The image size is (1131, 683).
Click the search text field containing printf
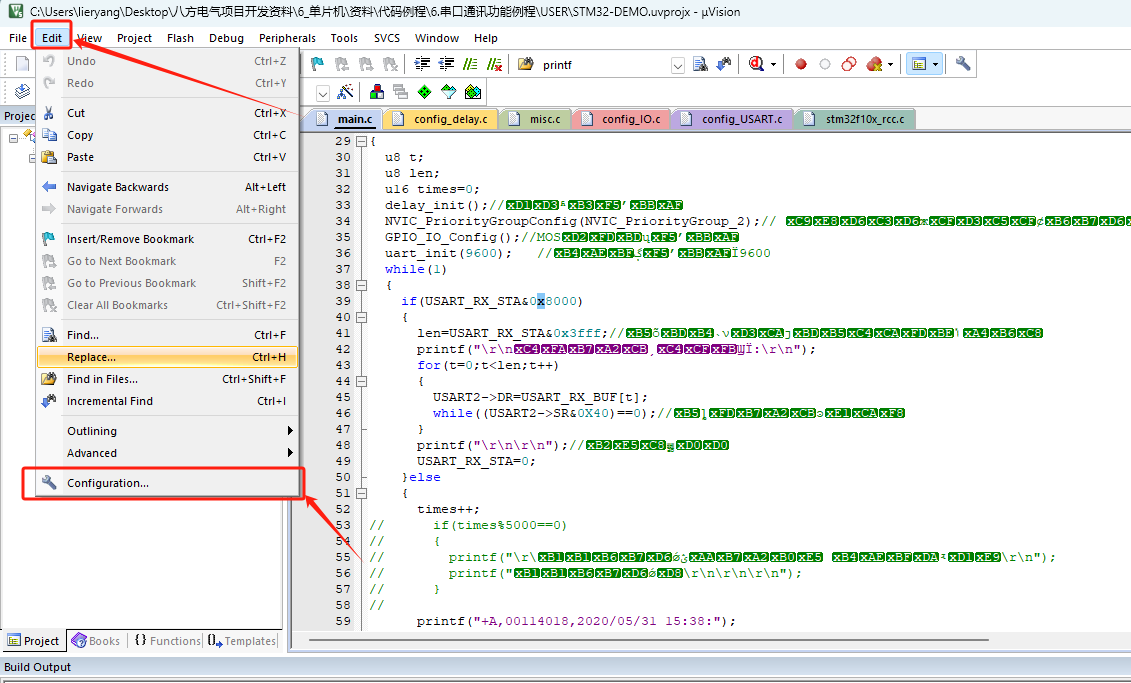604,65
